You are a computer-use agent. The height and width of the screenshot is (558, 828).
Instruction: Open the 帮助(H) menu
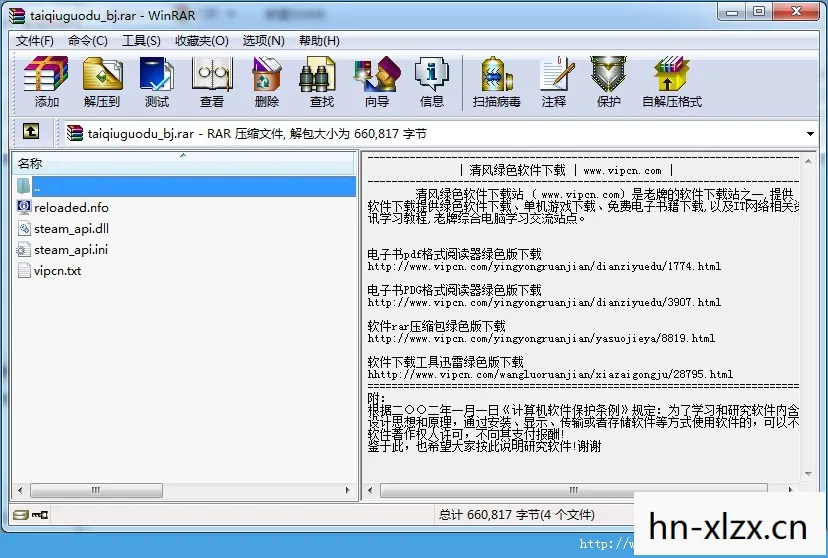pyautogui.click(x=319, y=41)
